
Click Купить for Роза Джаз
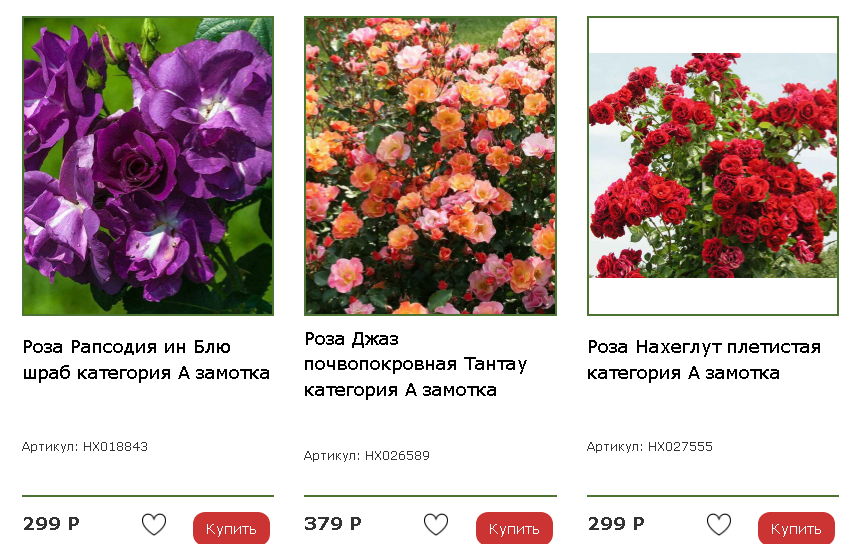click(514, 528)
